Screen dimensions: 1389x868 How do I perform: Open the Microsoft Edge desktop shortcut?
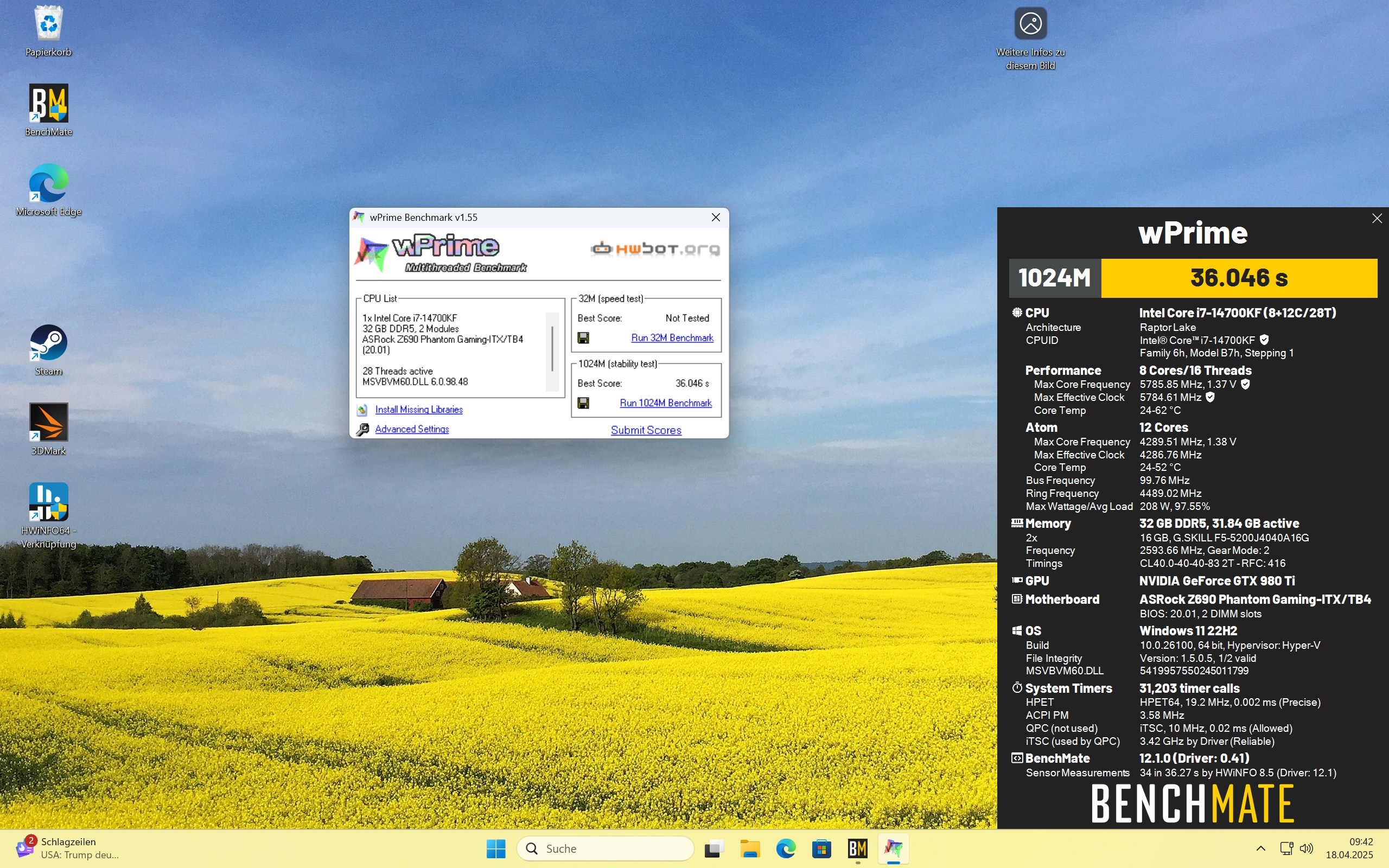click(x=49, y=190)
